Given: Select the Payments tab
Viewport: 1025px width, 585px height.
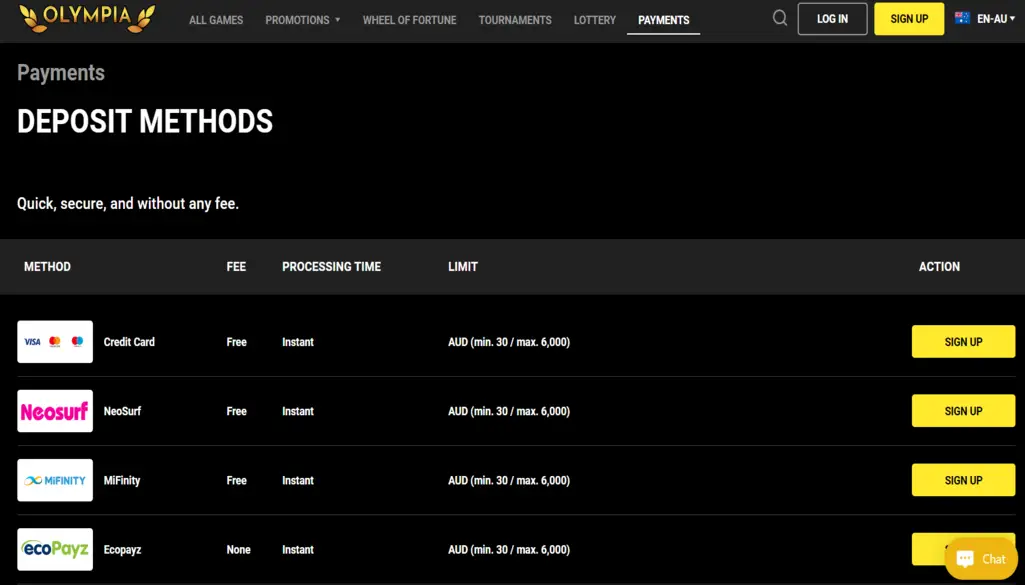Looking at the screenshot, I should coord(664,20).
